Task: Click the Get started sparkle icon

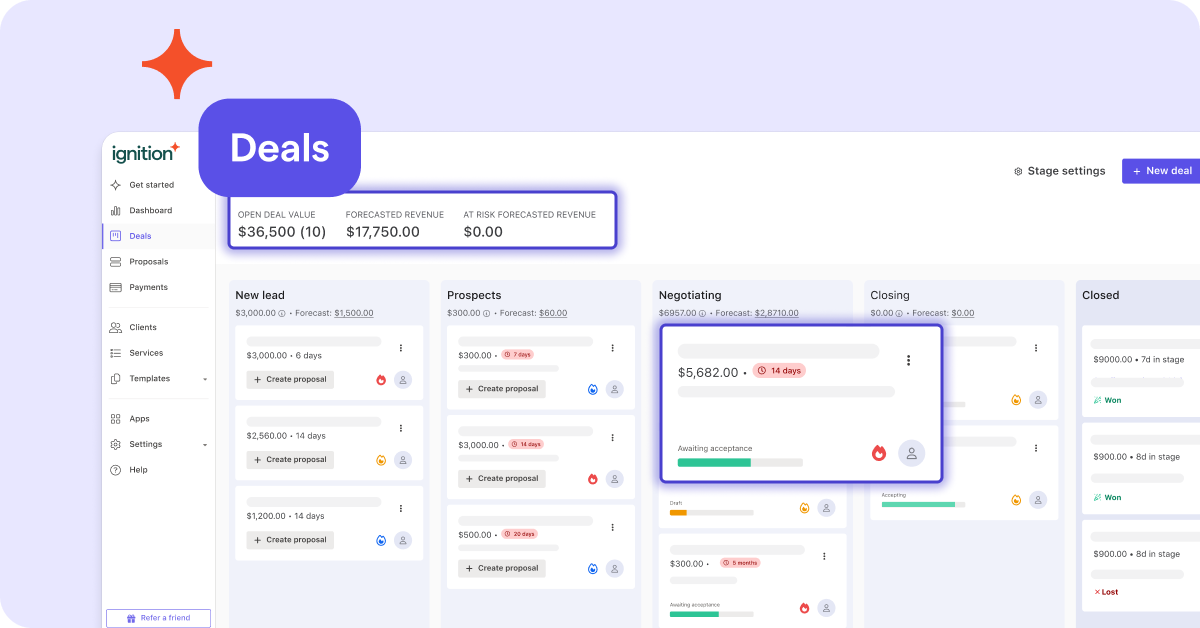Action: tap(116, 185)
